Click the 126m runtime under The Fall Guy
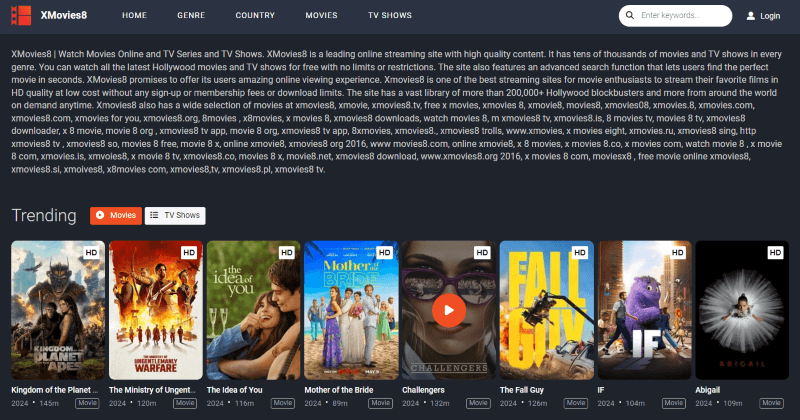 (538, 403)
